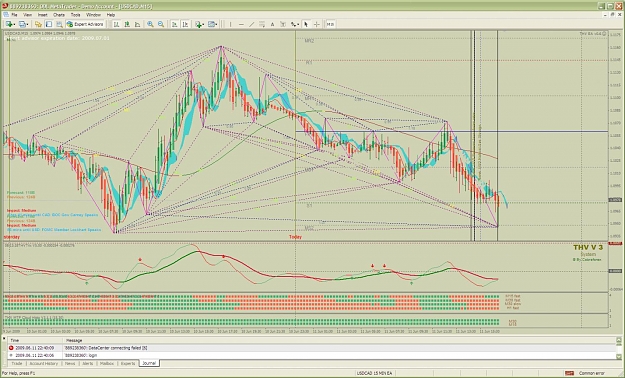Expand the Indicators dropdown arrow
This screenshot has width=625, height=378.
tap(204, 25)
